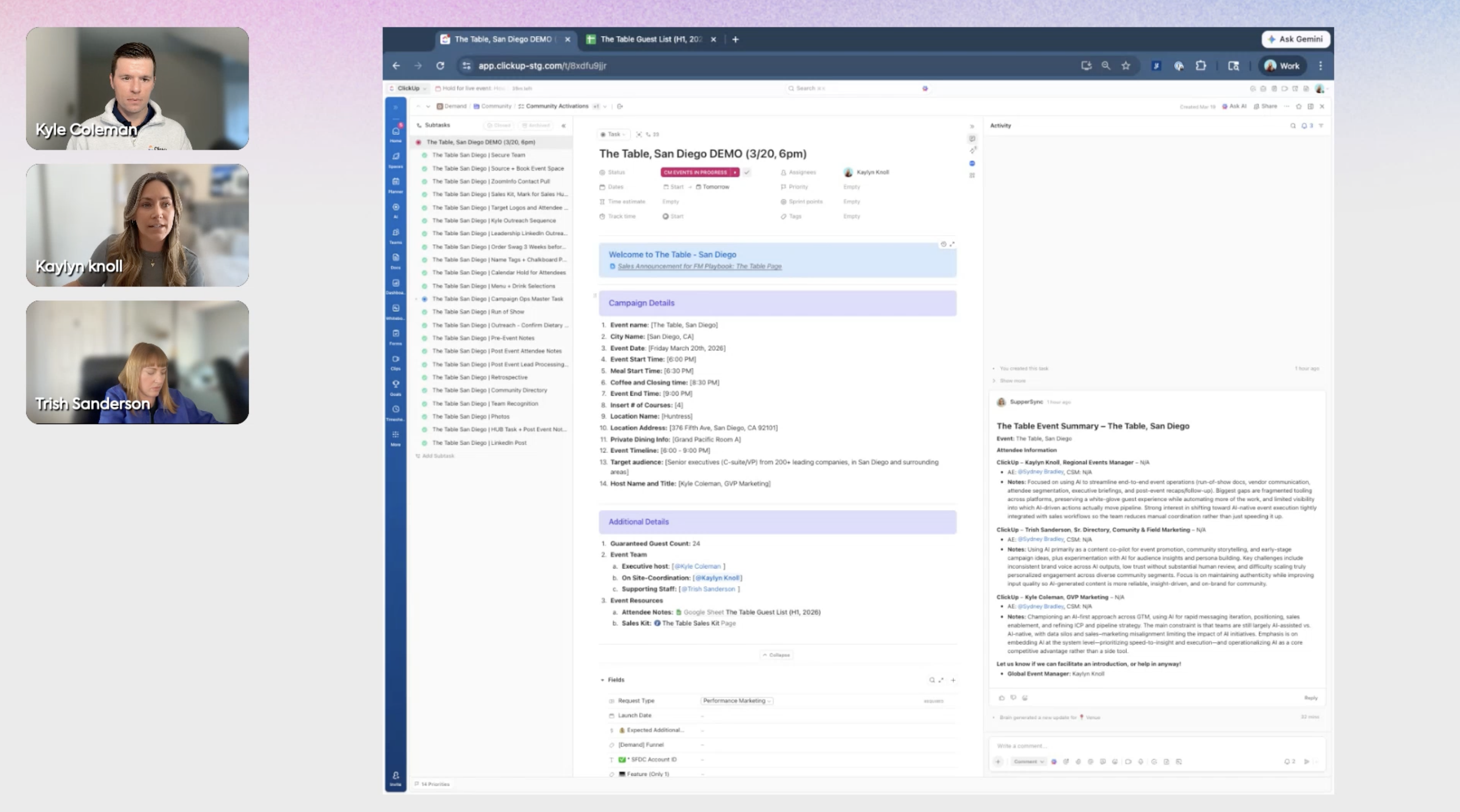Open Planner in the ClickUp sidebar
This screenshot has width=1460, height=812.
click(396, 185)
